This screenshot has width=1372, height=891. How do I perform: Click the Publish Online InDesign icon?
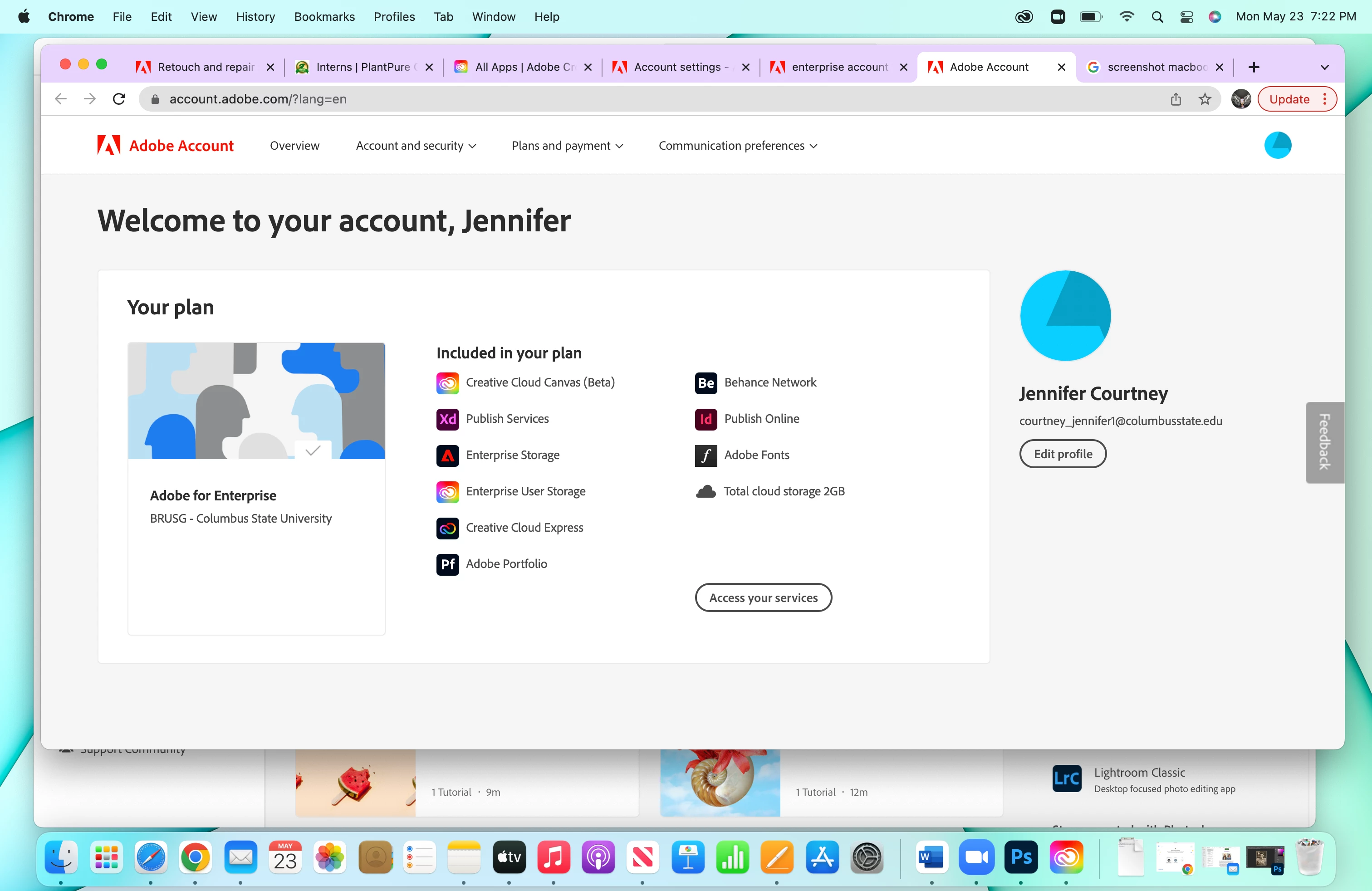point(706,419)
